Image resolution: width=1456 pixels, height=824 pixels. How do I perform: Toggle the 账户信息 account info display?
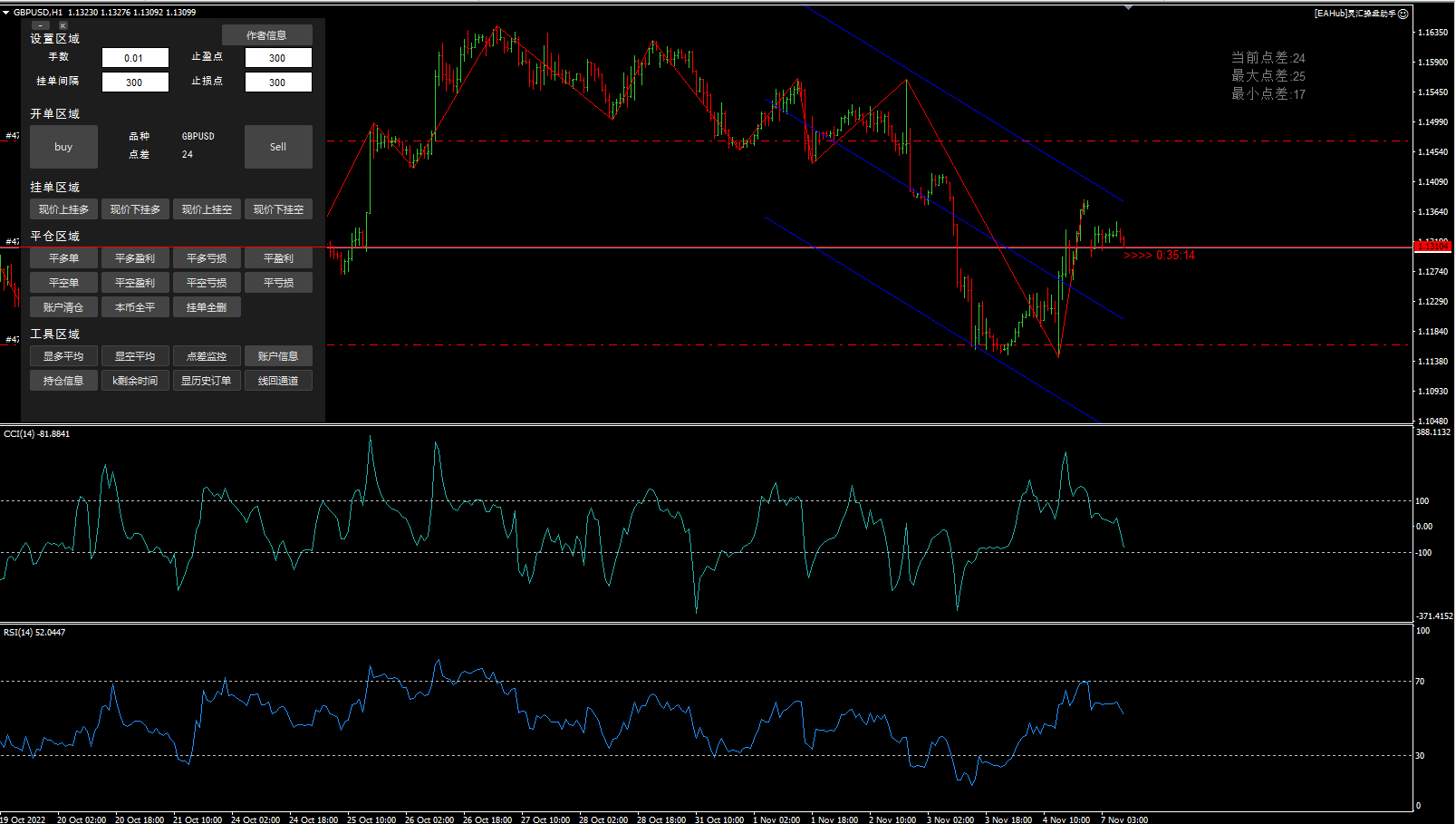pos(278,356)
